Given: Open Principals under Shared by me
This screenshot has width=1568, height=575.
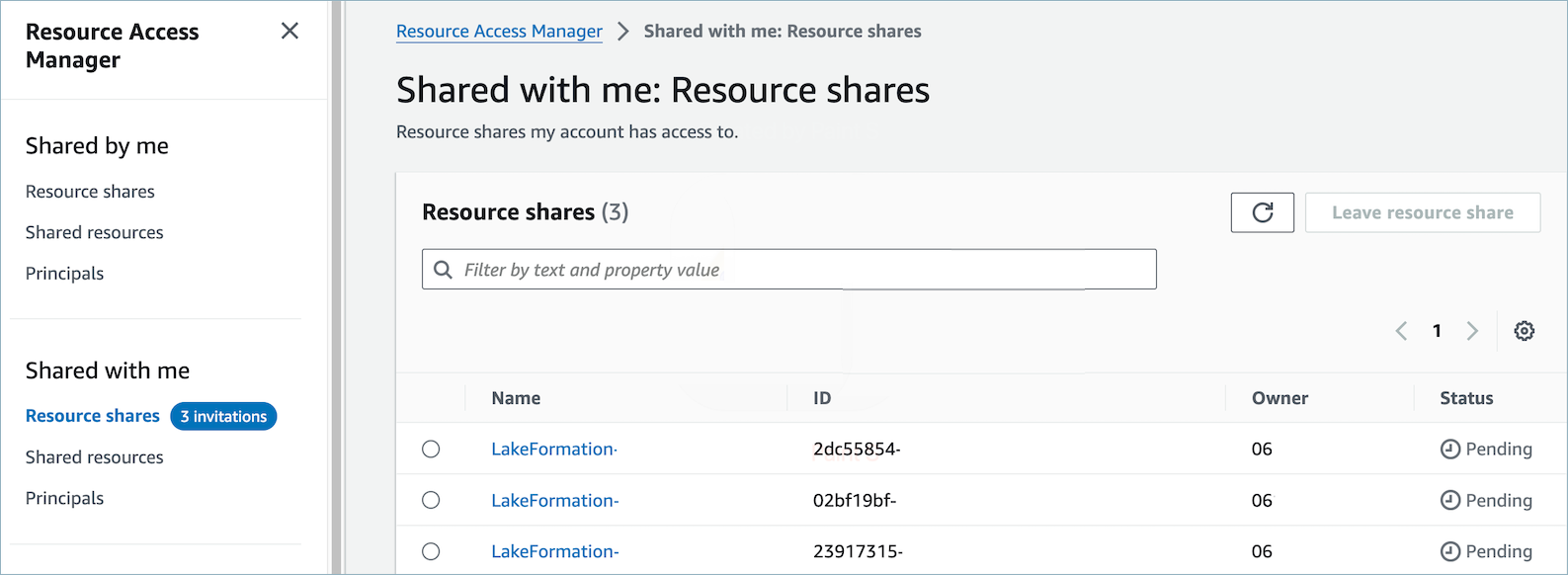Looking at the screenshot, I should coord(64,274).
